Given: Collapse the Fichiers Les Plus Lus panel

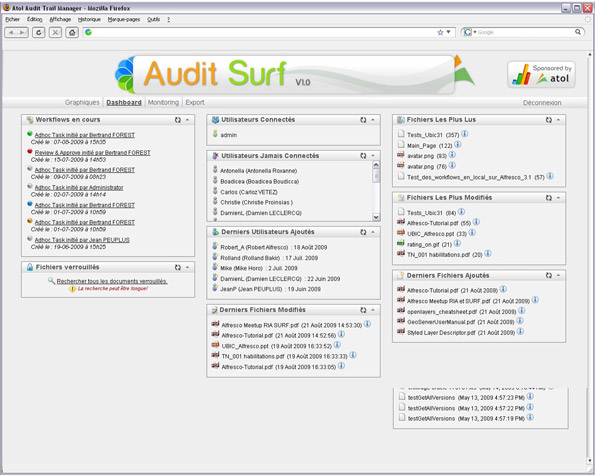Looking at the screenshot, I should (559, 120).
